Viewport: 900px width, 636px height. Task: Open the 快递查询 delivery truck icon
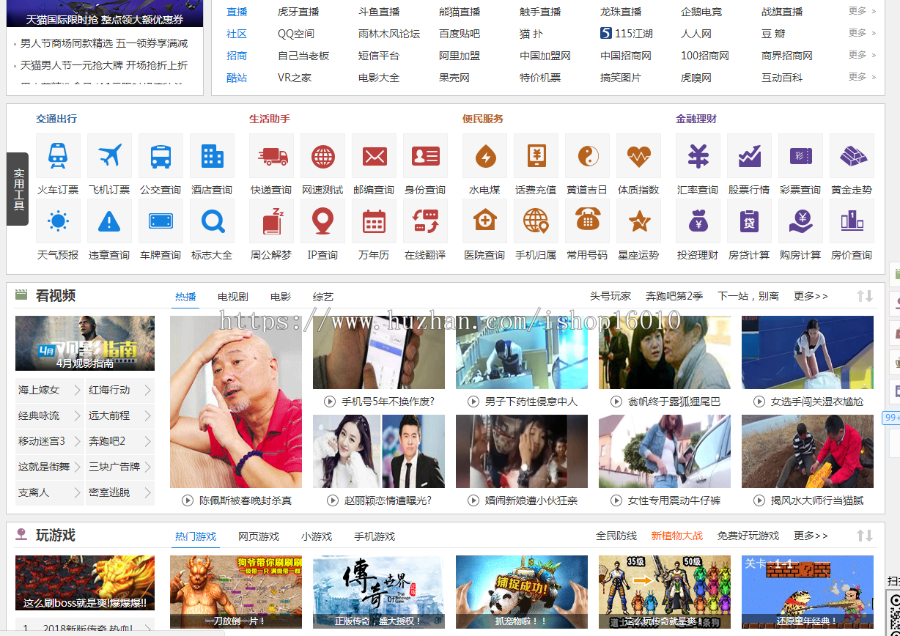pyautogui.click(x=271, y=156)
